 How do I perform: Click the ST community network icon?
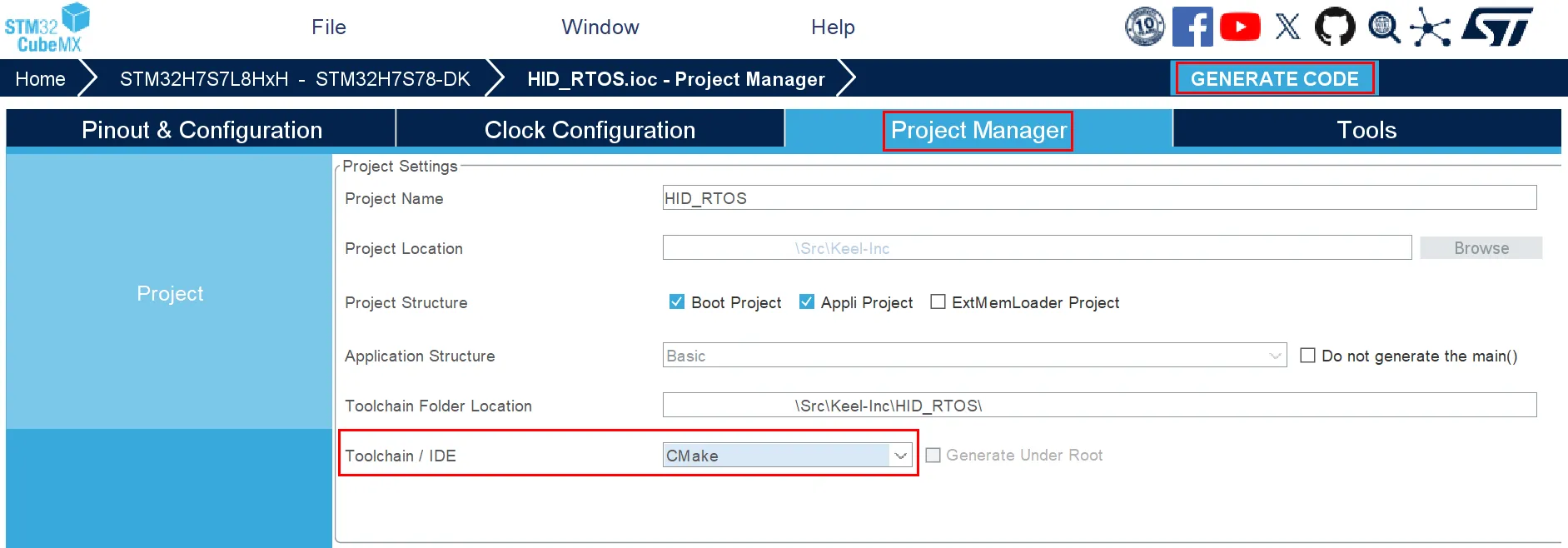[x=1430, y=27]
